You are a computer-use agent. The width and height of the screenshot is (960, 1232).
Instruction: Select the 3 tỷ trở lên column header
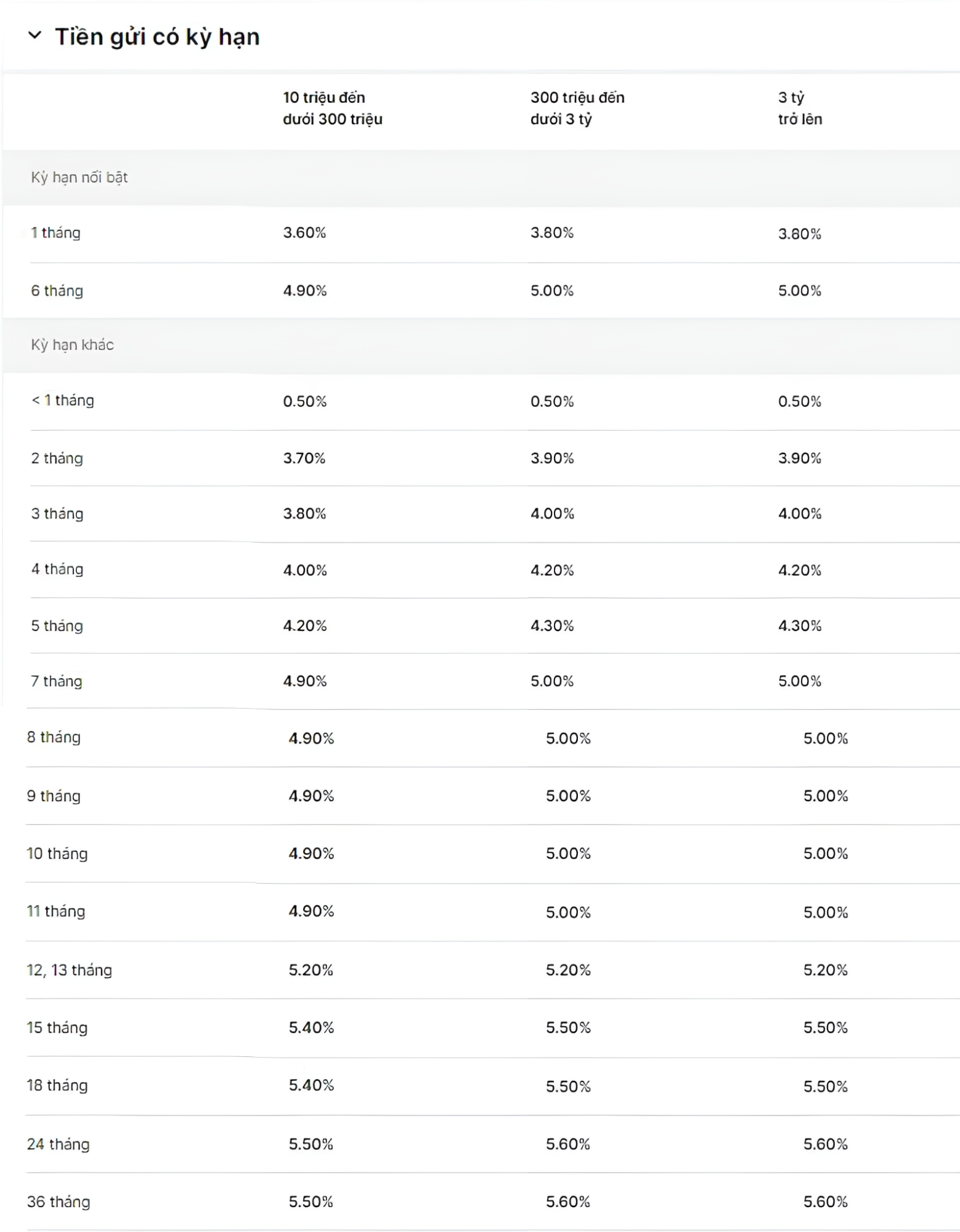point(800,108)
